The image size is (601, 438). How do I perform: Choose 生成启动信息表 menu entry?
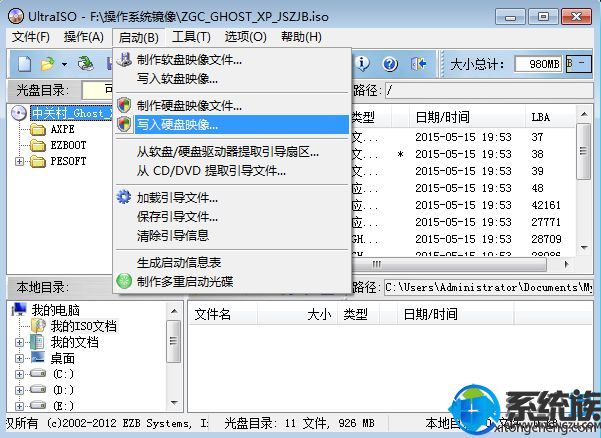pyautogui.click(x=233, y=262)
